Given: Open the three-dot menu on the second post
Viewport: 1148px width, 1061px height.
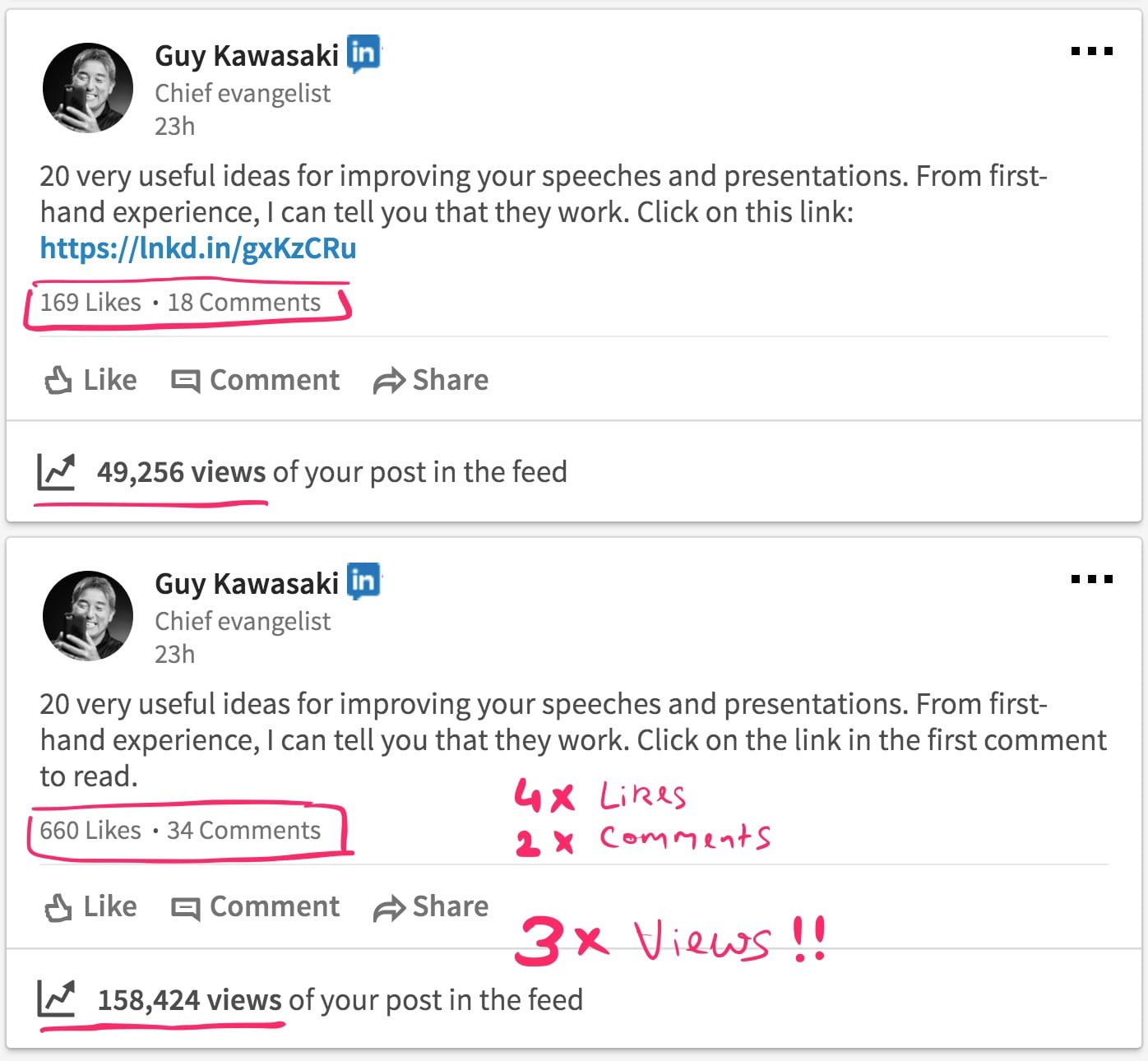Looking at the screenshot, I should (1092, 578).
